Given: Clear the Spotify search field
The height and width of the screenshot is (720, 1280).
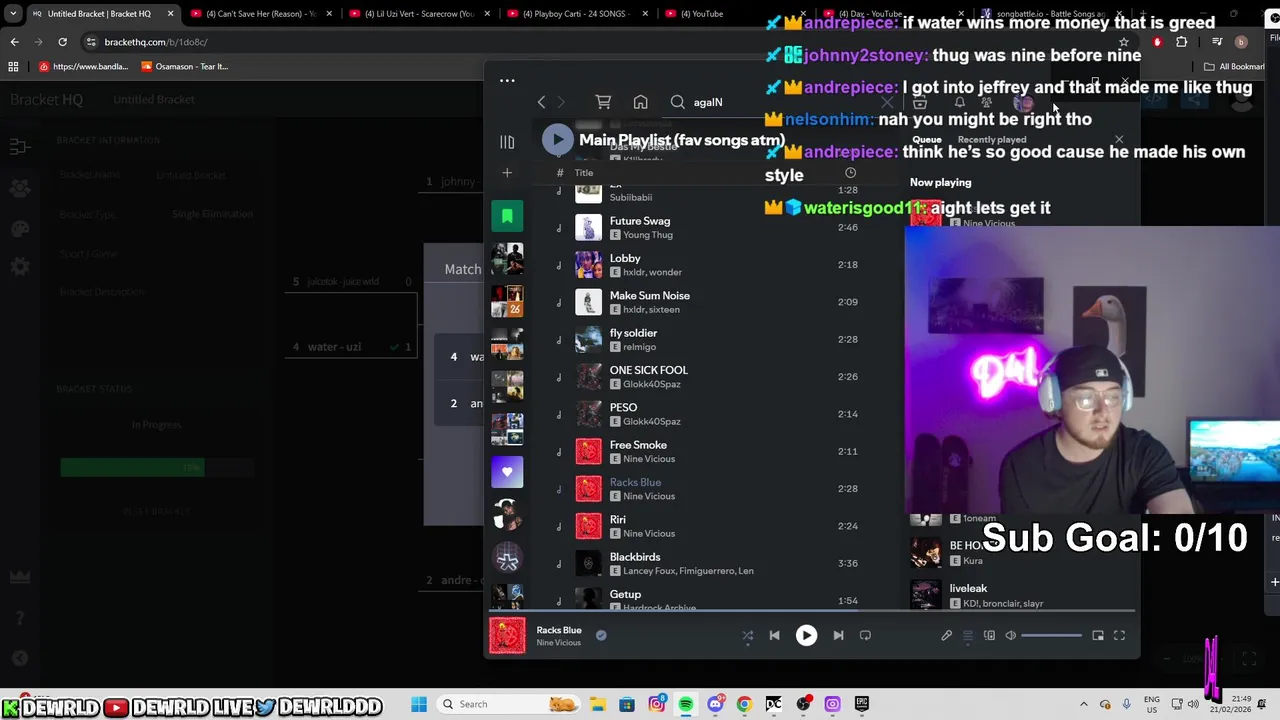Looking at the screenshot, I should [x=887, y=102].
